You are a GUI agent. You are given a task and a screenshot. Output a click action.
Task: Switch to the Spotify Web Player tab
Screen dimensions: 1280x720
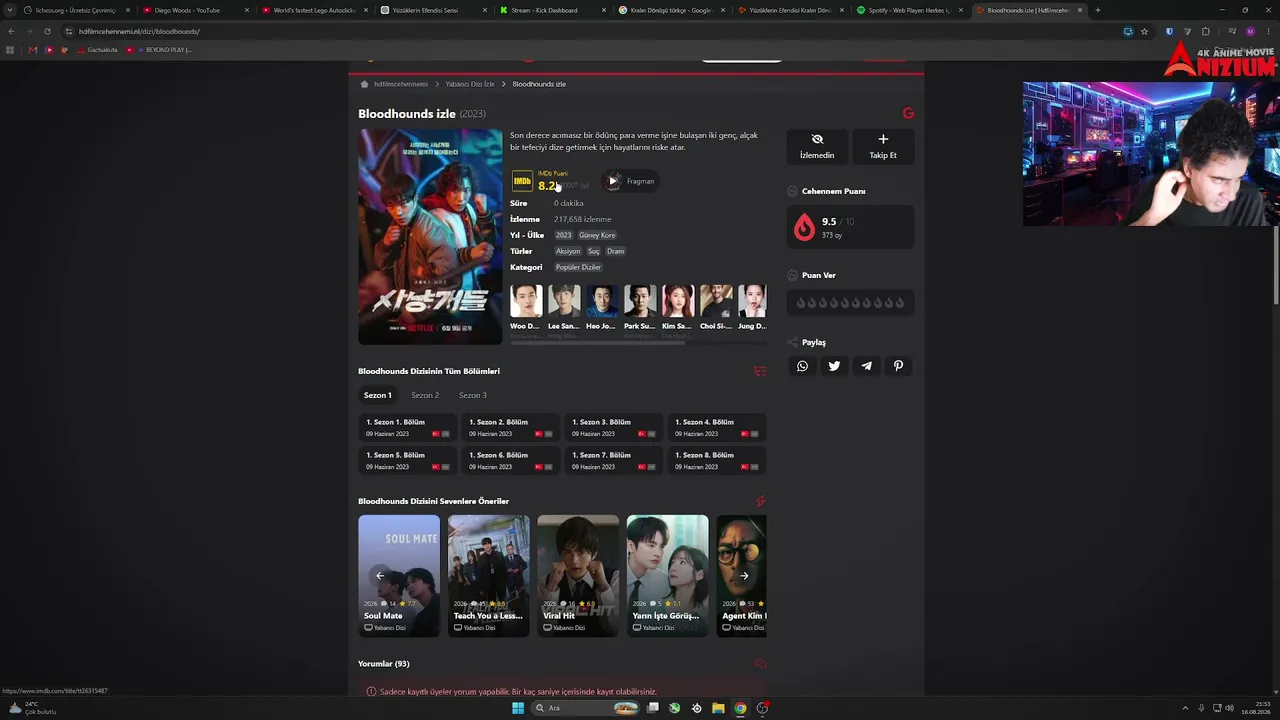tap(910, 10)
